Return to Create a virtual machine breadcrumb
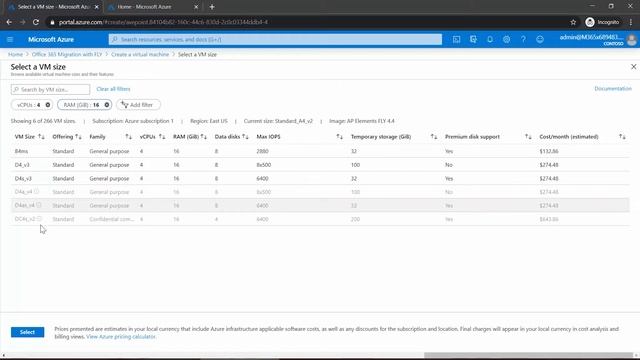 pos(140,54)
